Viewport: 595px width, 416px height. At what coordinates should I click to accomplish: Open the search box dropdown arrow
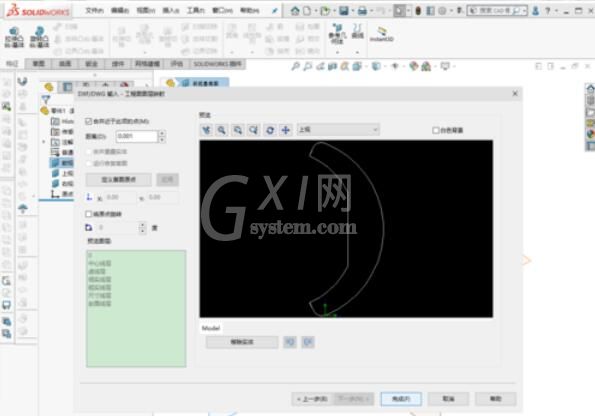click(524, 11)
